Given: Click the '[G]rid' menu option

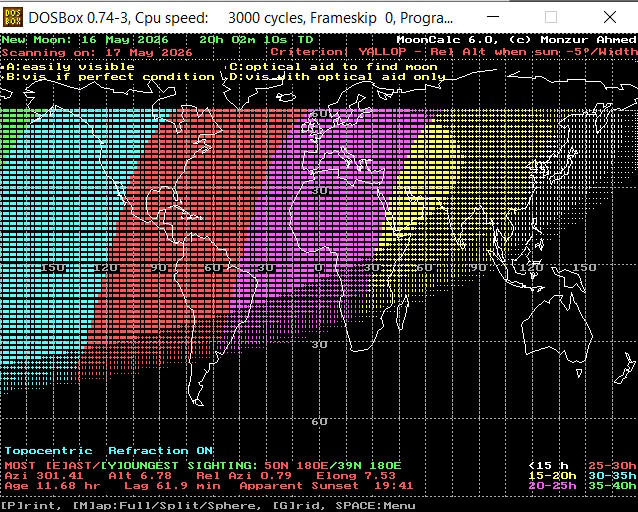Looking at the screenshot, I should [x=299, y=506].
